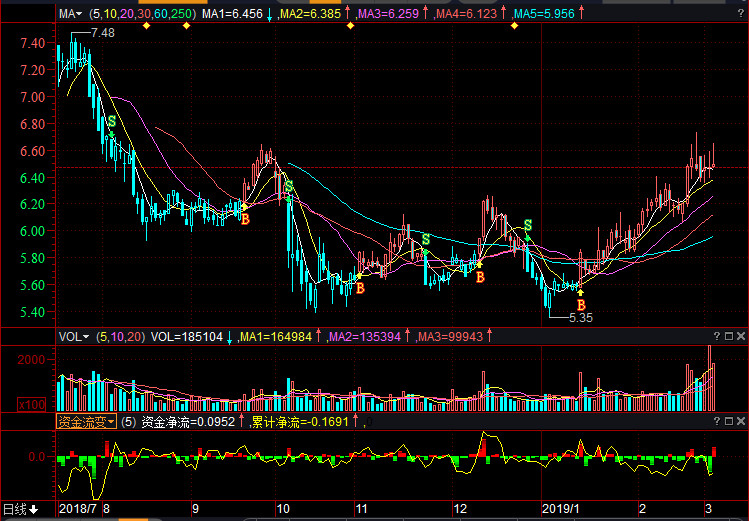
Task: Click the 日线 period selector
Action: pyautogui.click(x=20, y=509)
